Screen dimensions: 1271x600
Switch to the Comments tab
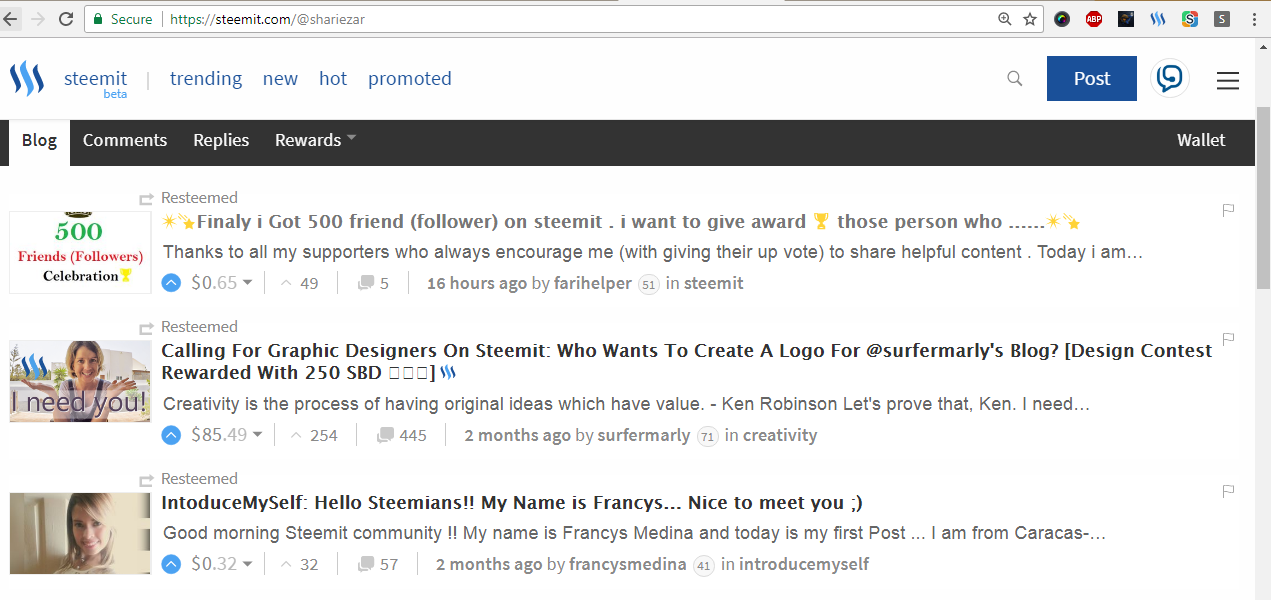coord(125,140)
